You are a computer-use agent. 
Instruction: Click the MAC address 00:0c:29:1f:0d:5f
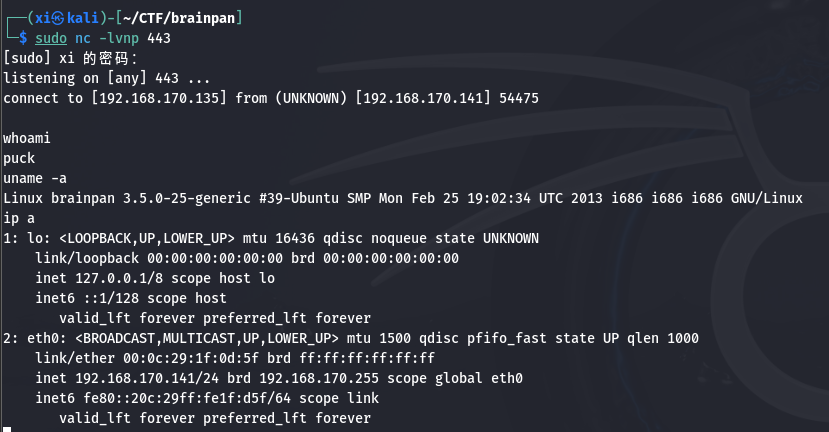[x=191, y=359]
